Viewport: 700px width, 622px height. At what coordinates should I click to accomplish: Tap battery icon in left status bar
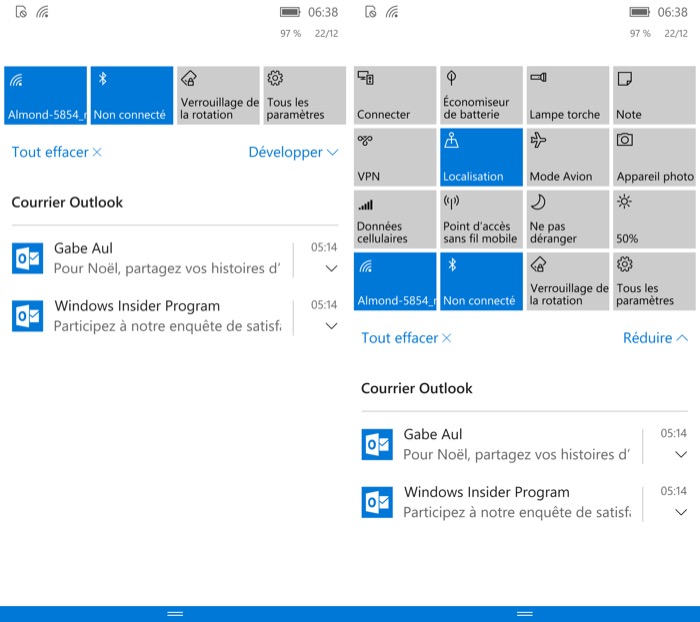pos(290,12)
